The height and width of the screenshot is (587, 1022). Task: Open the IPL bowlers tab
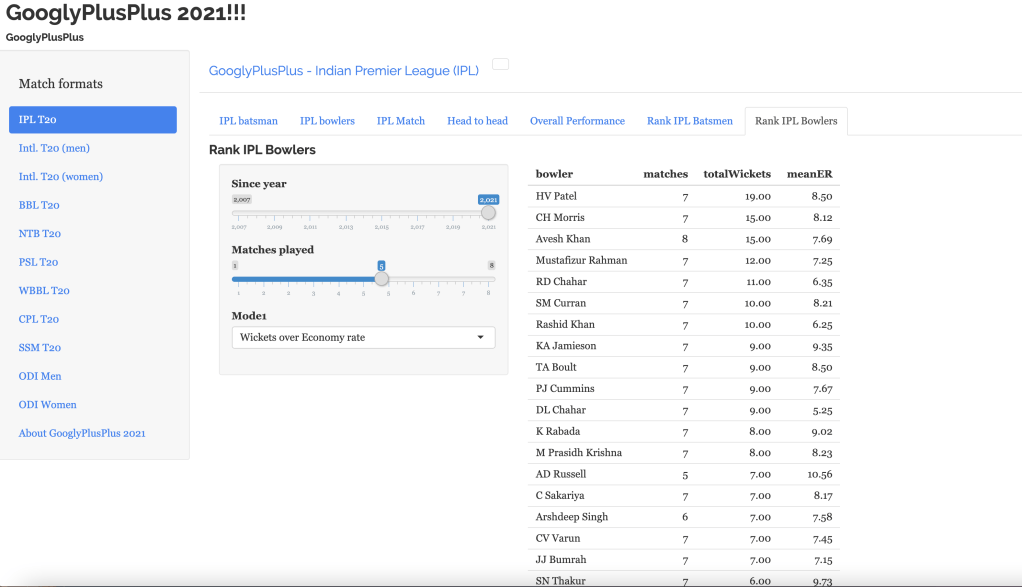coord(327,121)
